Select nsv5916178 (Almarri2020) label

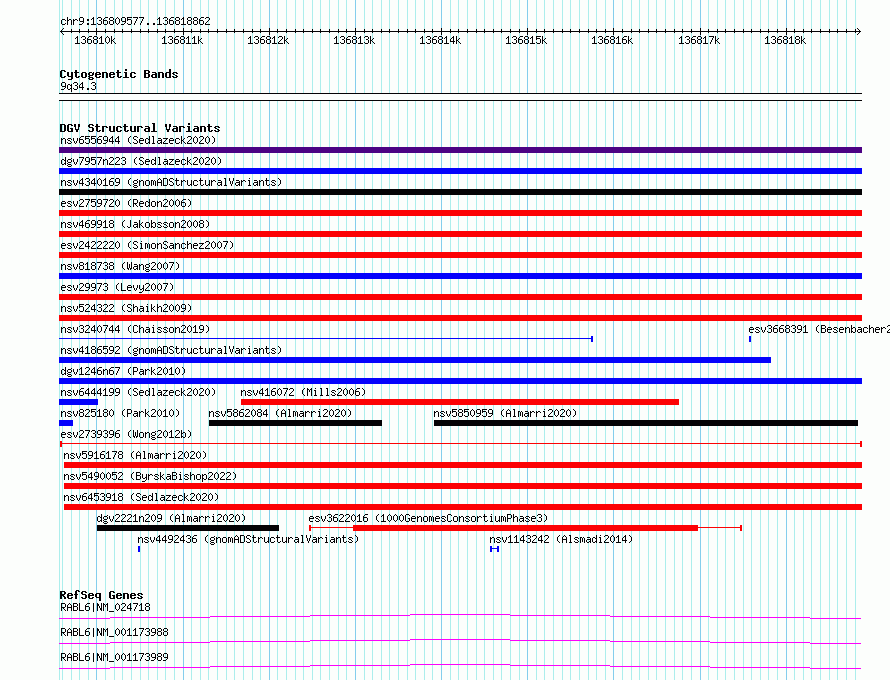point(135,455)
